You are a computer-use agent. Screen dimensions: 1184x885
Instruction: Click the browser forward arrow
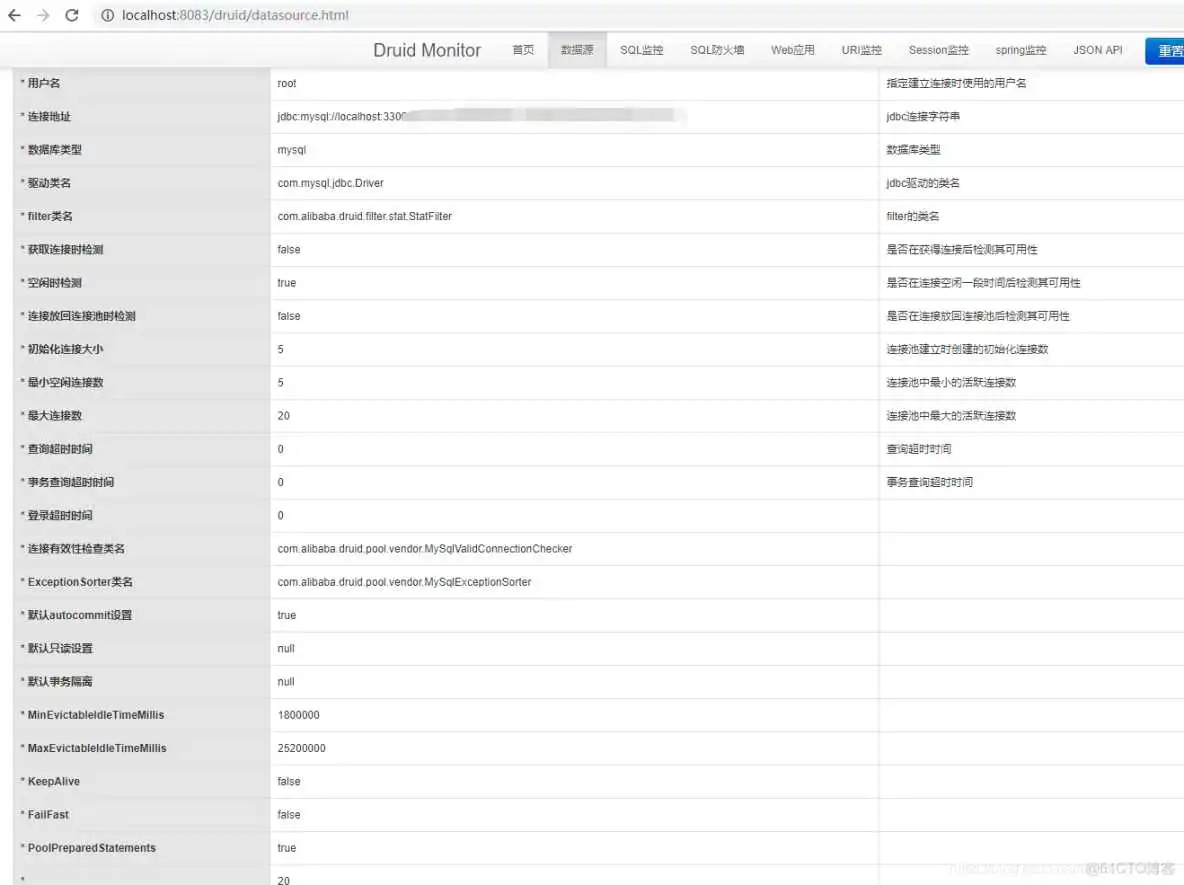point(43,16)
